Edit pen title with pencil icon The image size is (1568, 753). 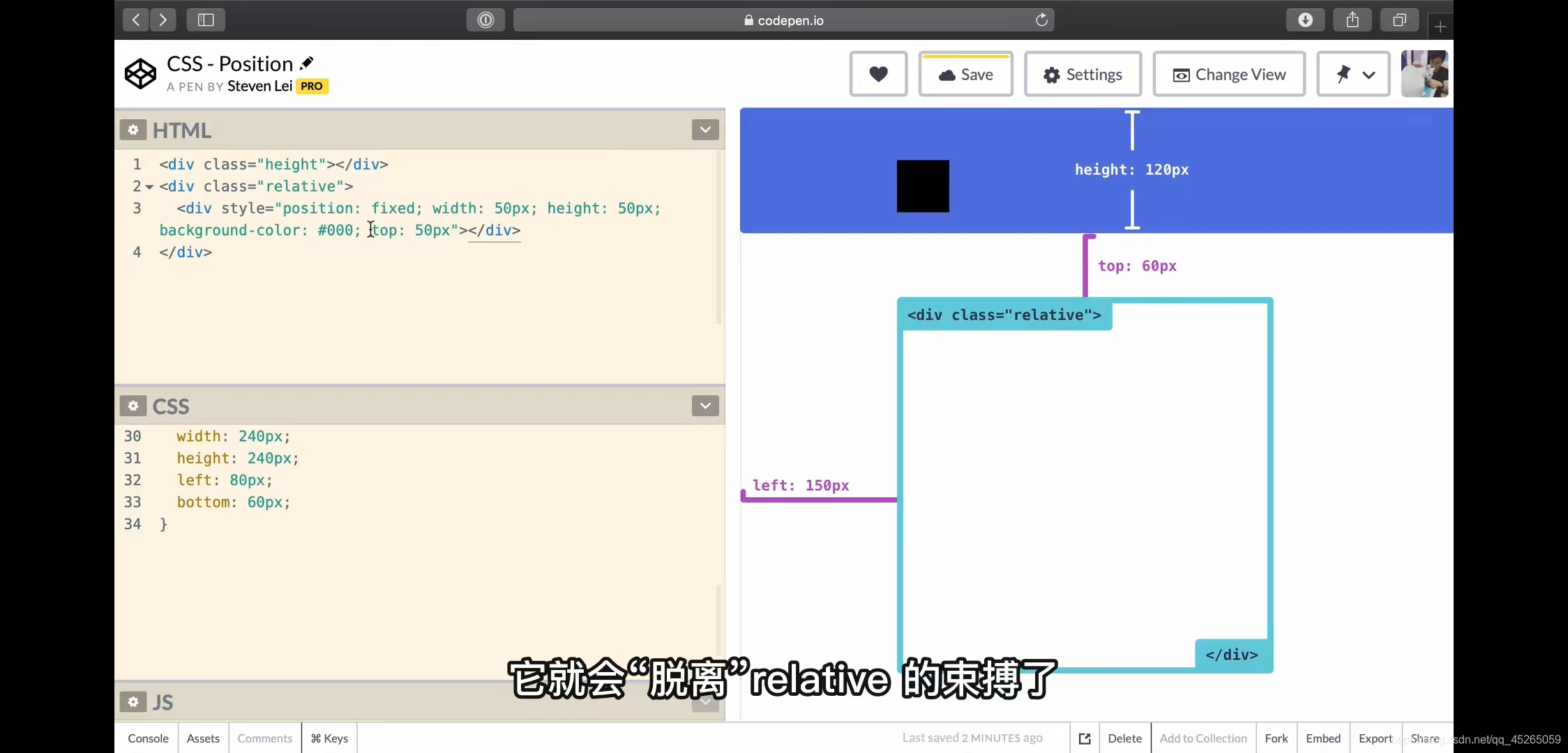[306, 63]
